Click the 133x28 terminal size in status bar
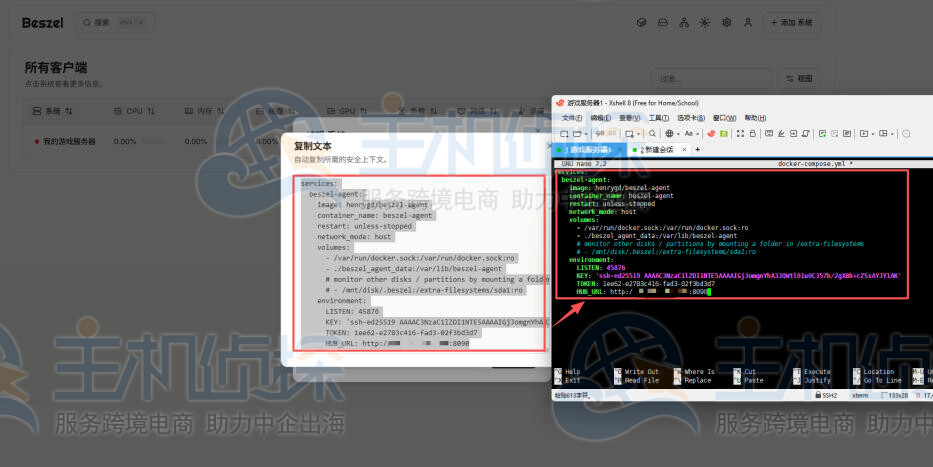This screenshot has height=467, width=933. click(x=894, y=395)
